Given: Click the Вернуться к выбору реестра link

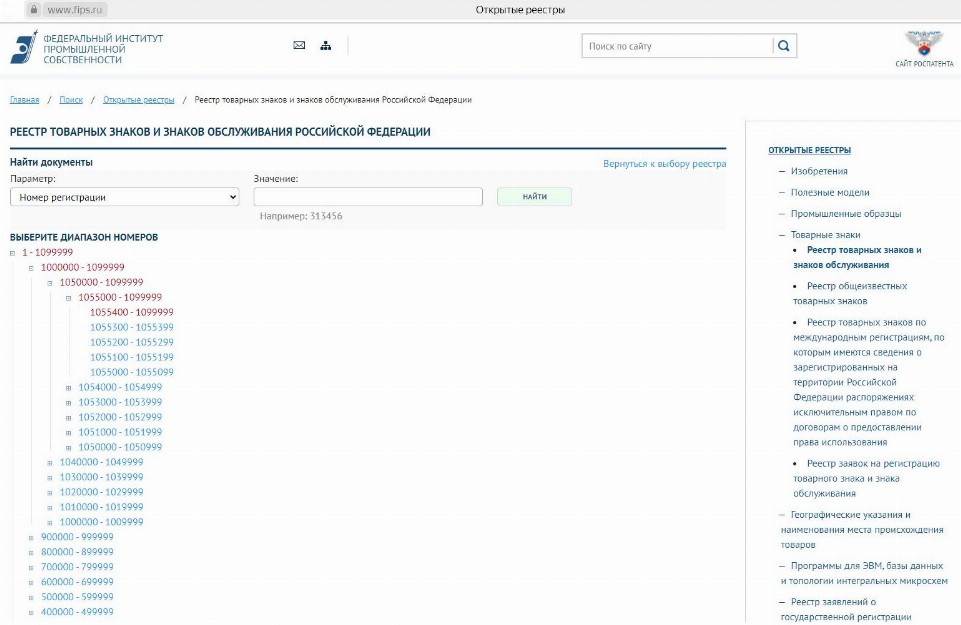Looking at the screenshot, I should tap(664, 164).
